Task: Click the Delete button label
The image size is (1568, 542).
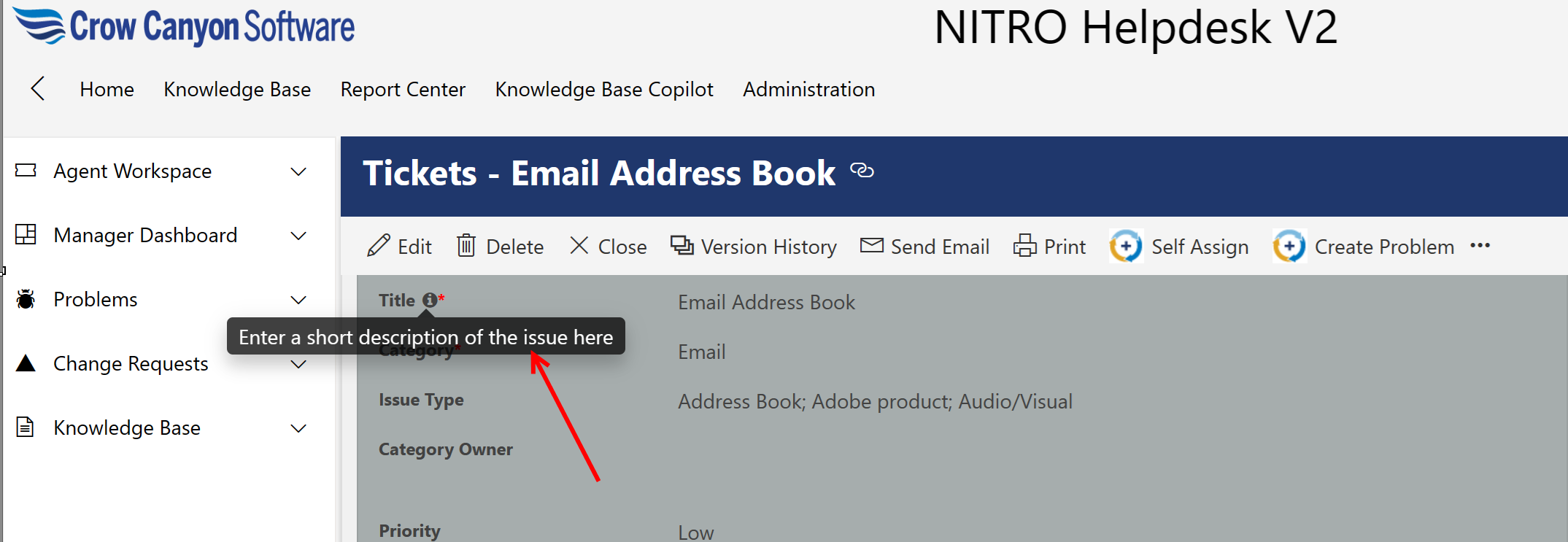Action: (514, 247)
